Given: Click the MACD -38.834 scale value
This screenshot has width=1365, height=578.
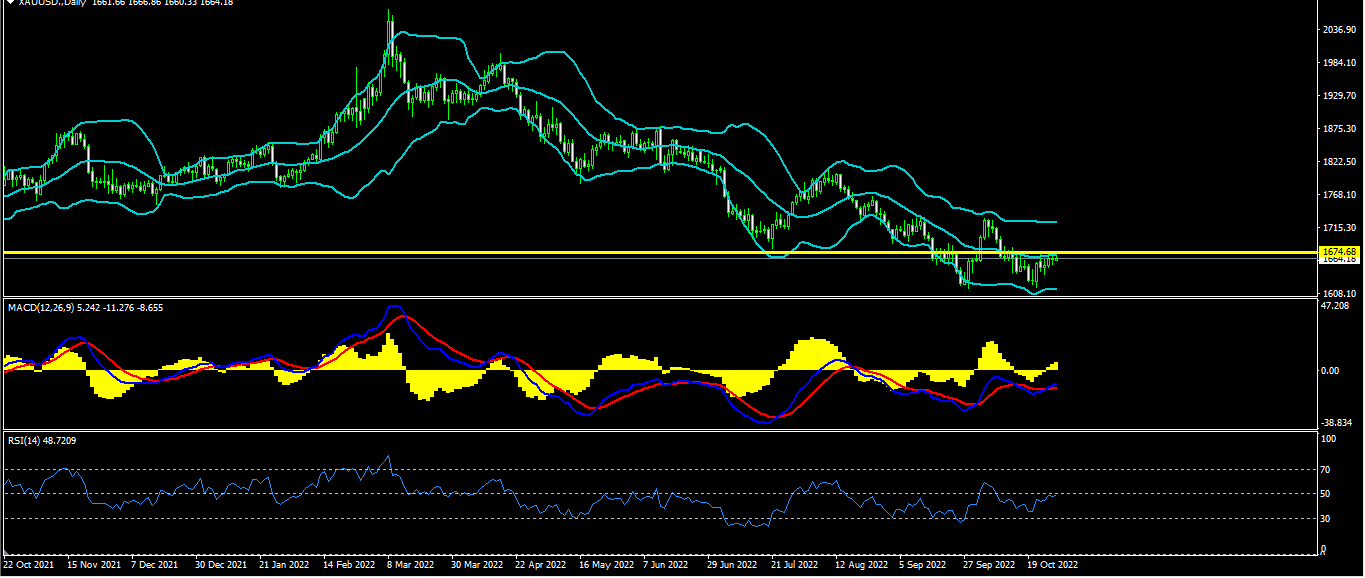Looking at the screenshot, I should (x=1335, y=424).
